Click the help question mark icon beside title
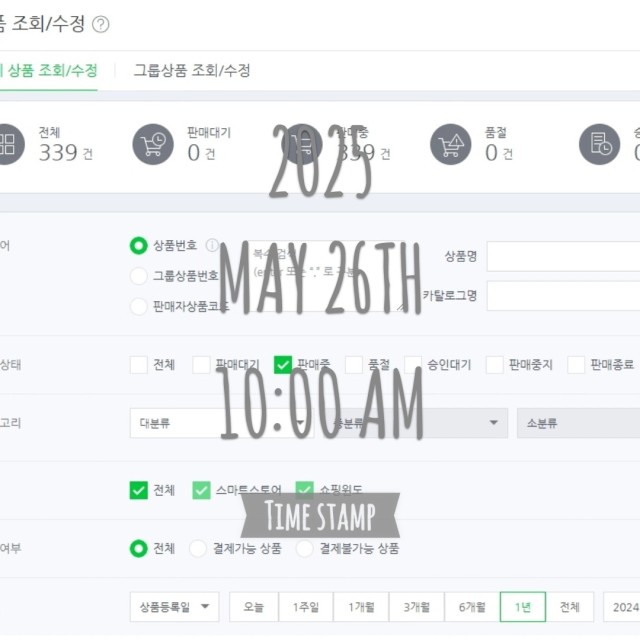Image resolution: width=640 pixels, height=640 pixels. (x=100, y=24)
